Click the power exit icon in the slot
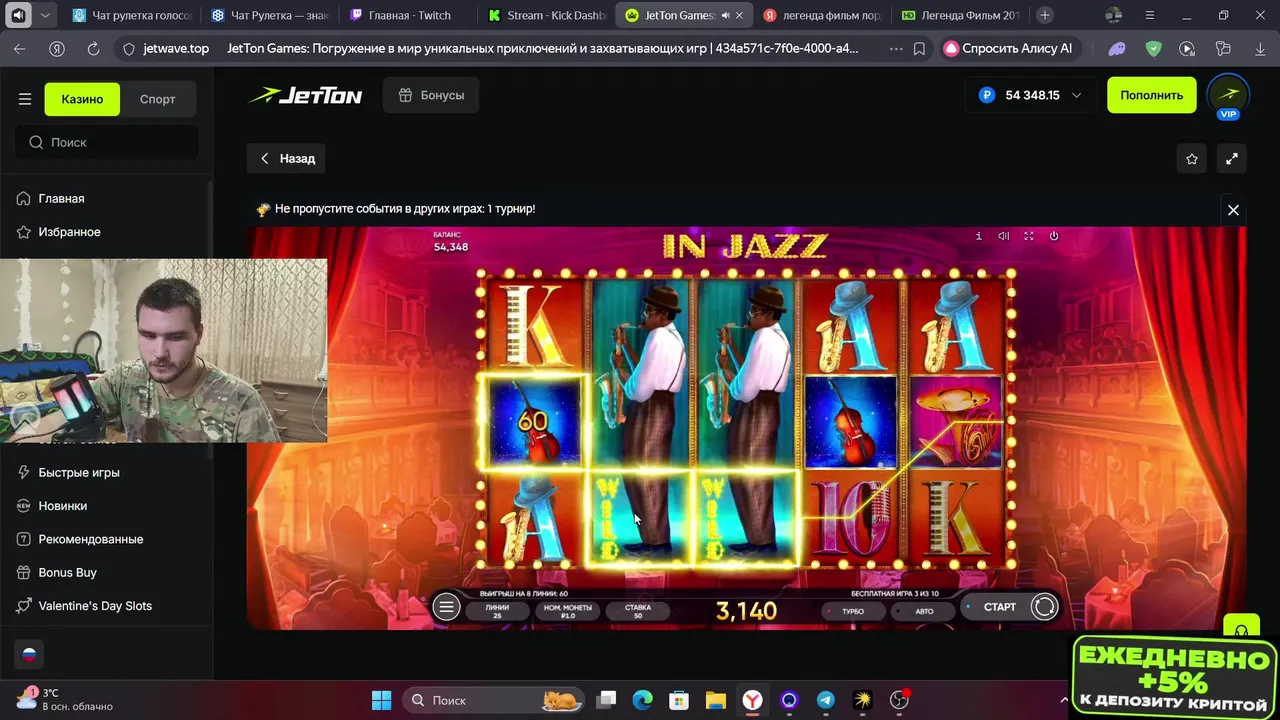 [1054, 236]
